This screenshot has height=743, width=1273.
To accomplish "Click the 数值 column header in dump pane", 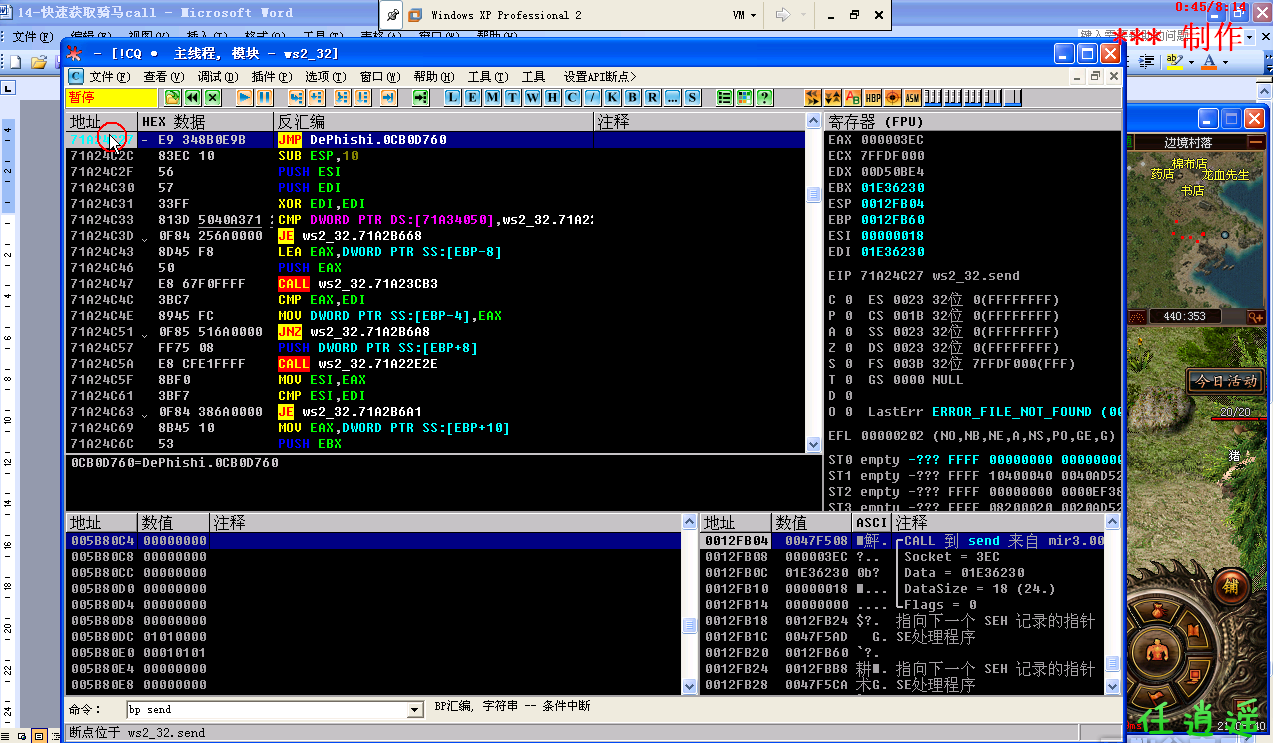I will click(x=174, y=523).
